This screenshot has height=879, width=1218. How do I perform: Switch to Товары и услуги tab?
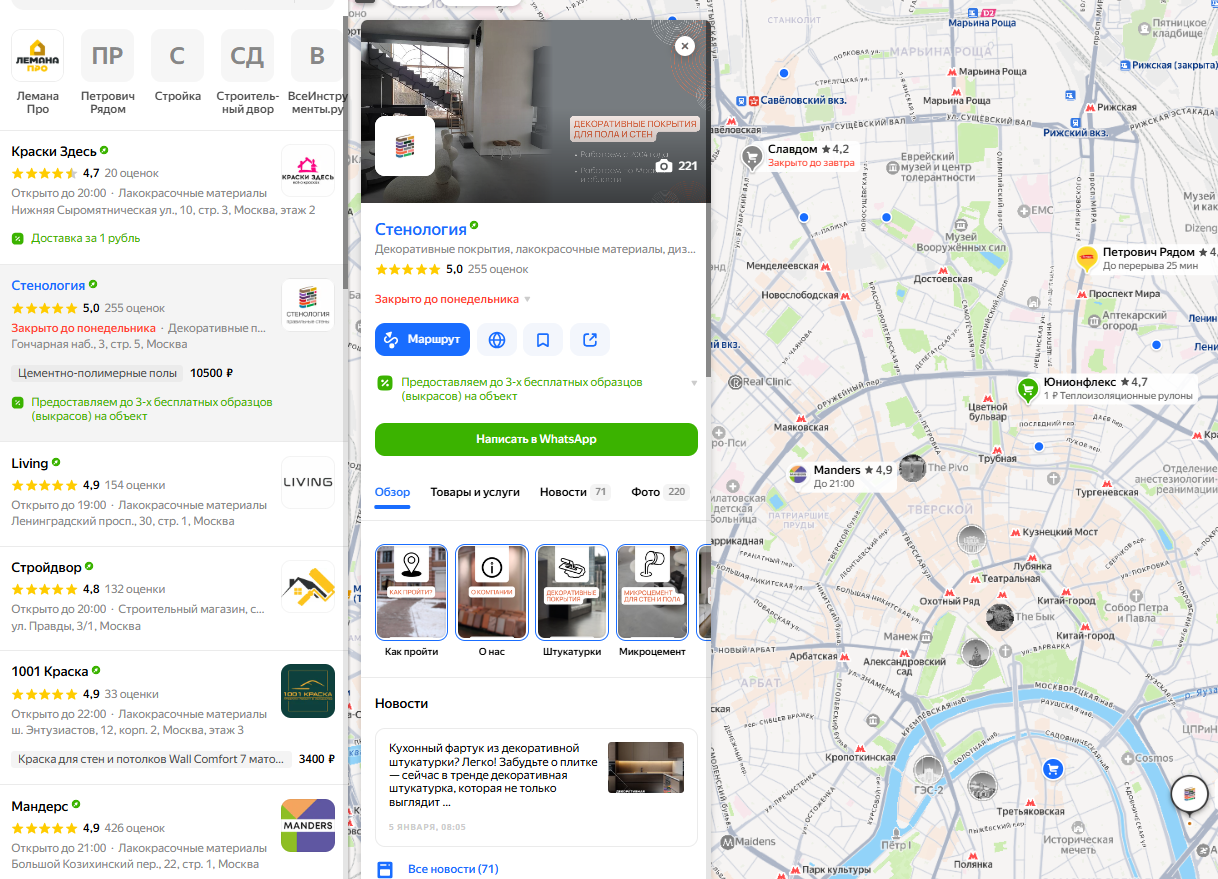pos(475,492)
